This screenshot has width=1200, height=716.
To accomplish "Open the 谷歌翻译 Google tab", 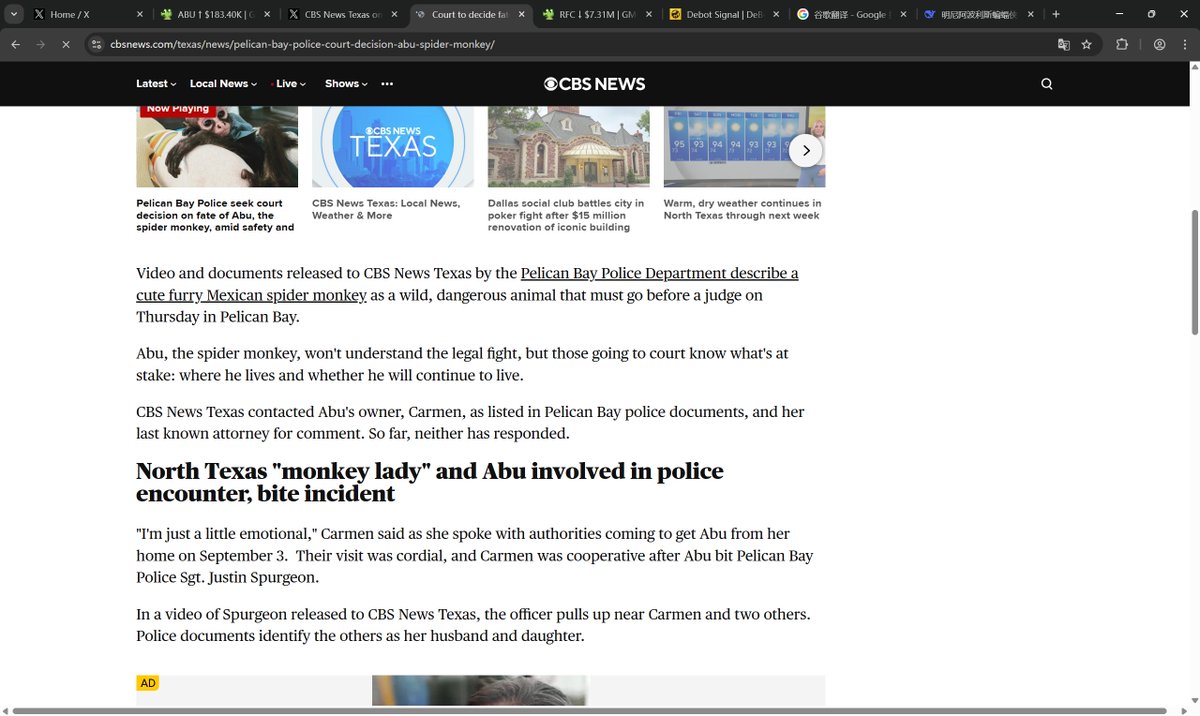I will pos(851,15).
